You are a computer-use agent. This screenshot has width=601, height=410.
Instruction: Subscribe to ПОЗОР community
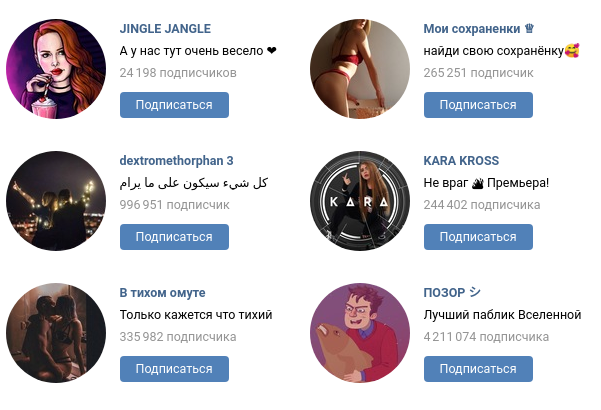478,369
